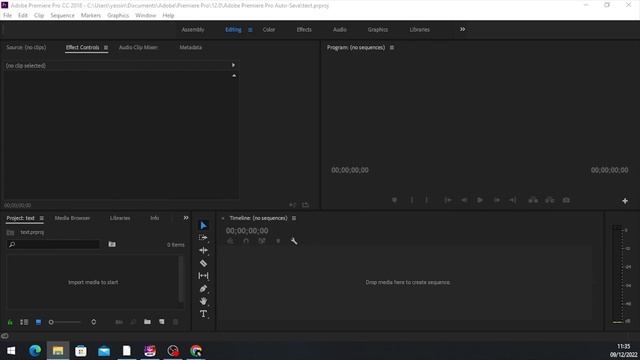Switch Project panel to Icon View
This screenshot has width=640, height=360.
(38, 322)
